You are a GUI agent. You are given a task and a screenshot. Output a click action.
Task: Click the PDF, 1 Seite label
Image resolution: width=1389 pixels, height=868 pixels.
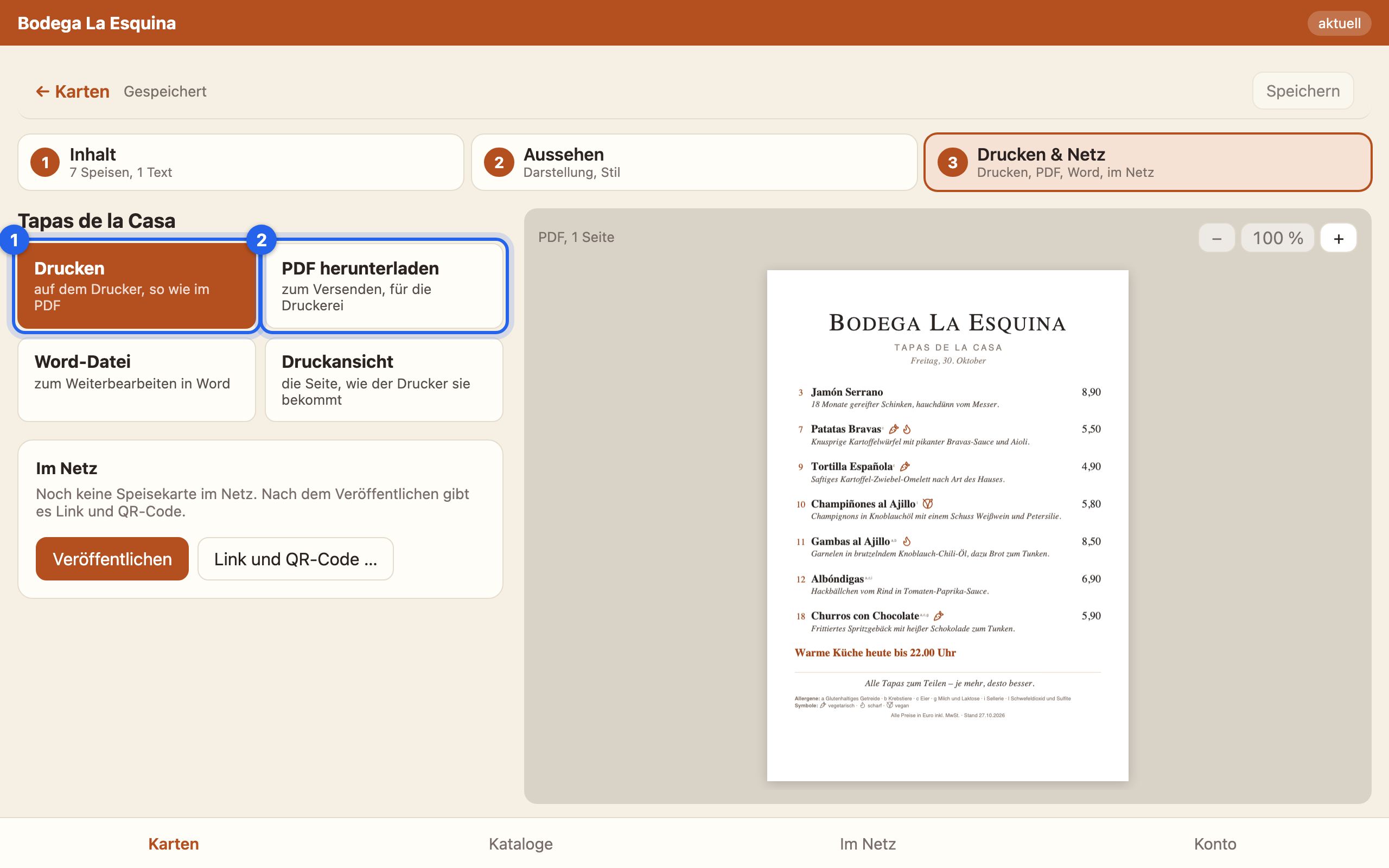tap(576, 237)
